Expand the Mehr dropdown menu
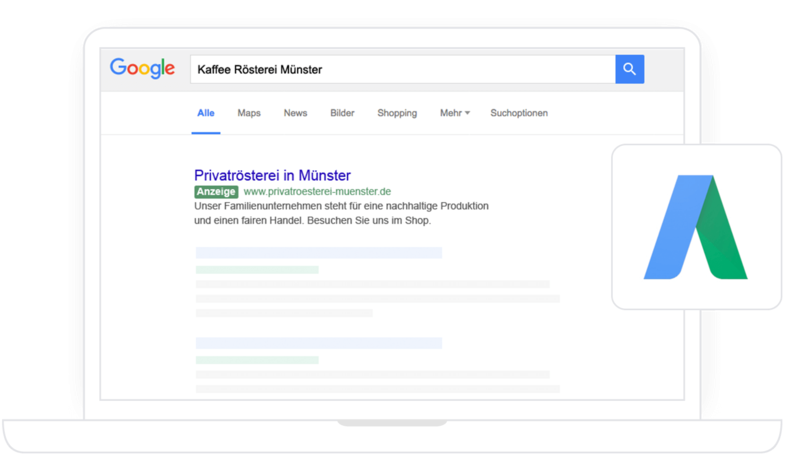The image size is (785, 456). pyautogui.click(x=454, y=113)
